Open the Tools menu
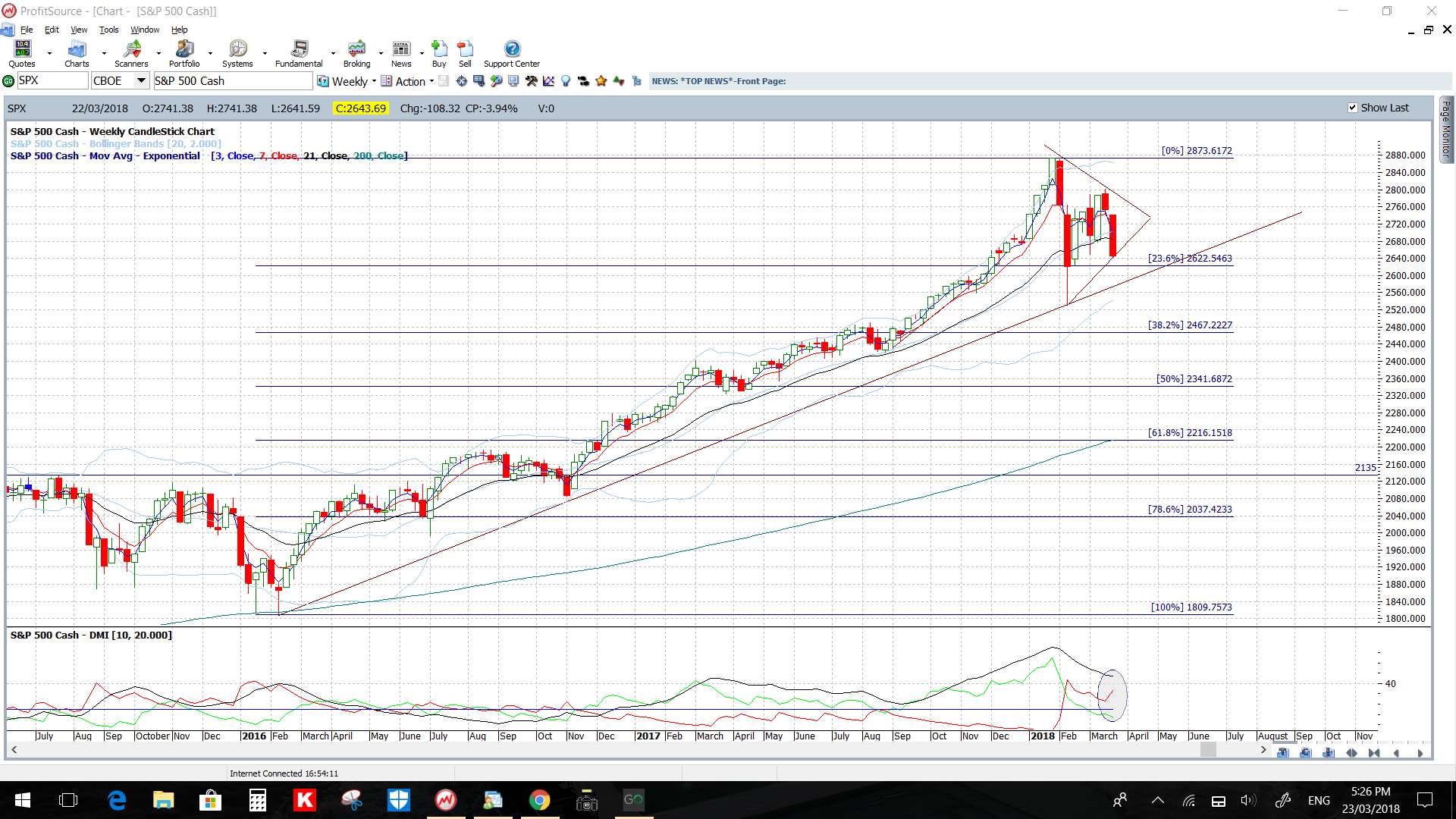 coord(109,30)
